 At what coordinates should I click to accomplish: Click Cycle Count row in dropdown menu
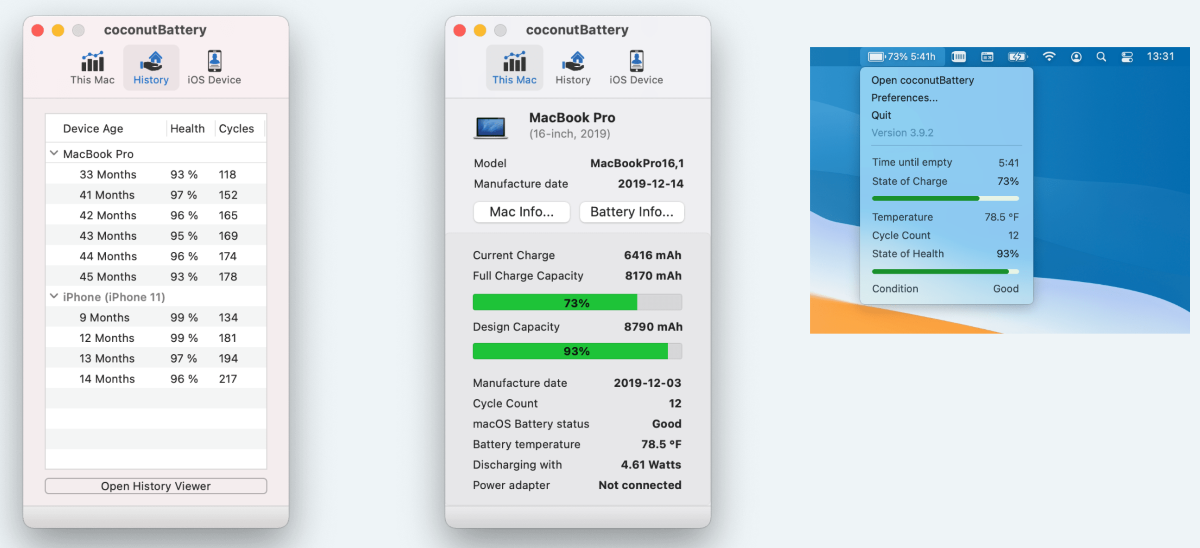[945, 236]
